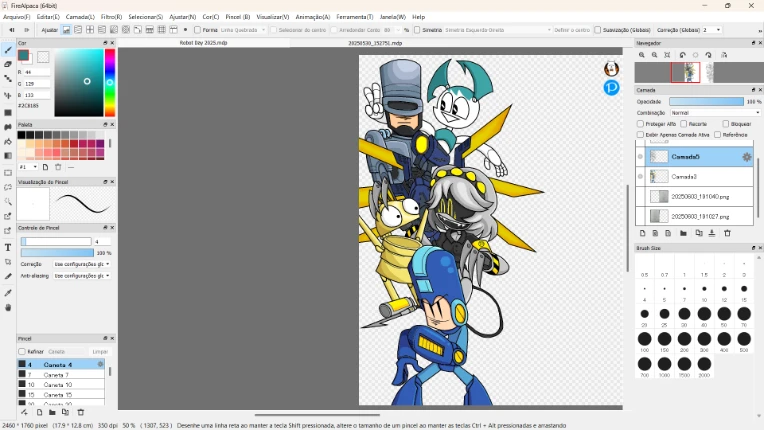Image resolution: width=764 pixels, height=430 pixels.
Task: Select the Lasso selection tool
Action: click(x=8, y=187)
